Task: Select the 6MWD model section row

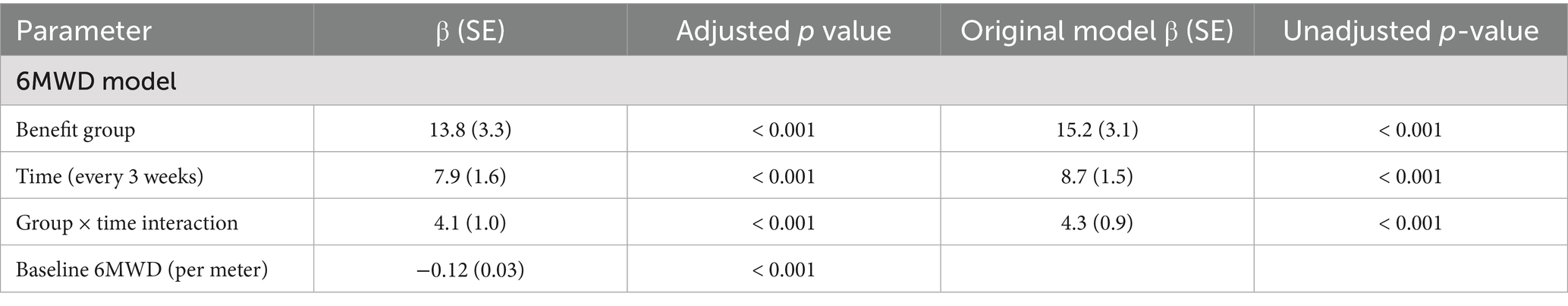Action: coord(784,80)
